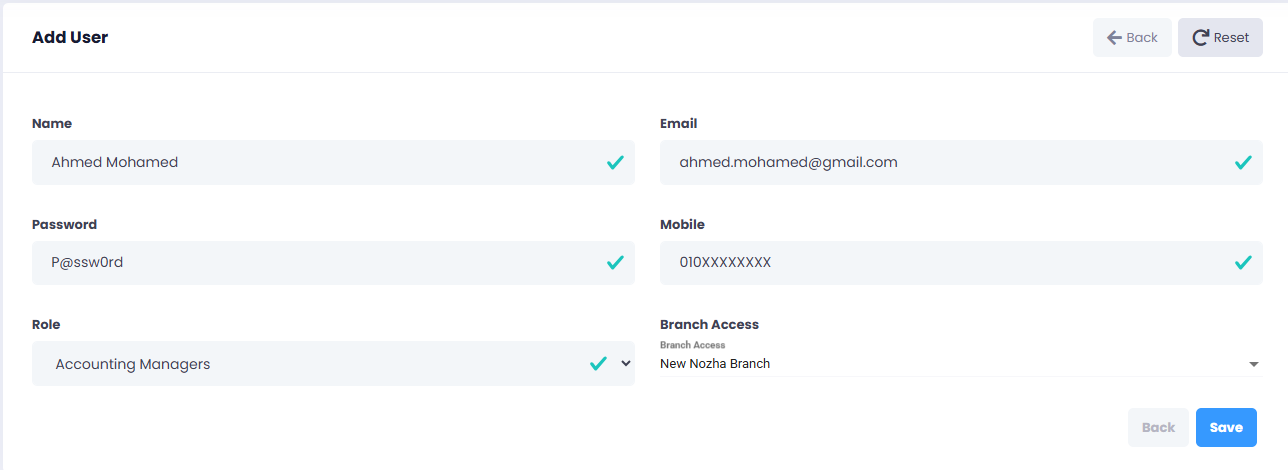Click the Password field showing P@ssw0rd
The width and height of the screenshot is (1288, 470).
tap(300, 263)
